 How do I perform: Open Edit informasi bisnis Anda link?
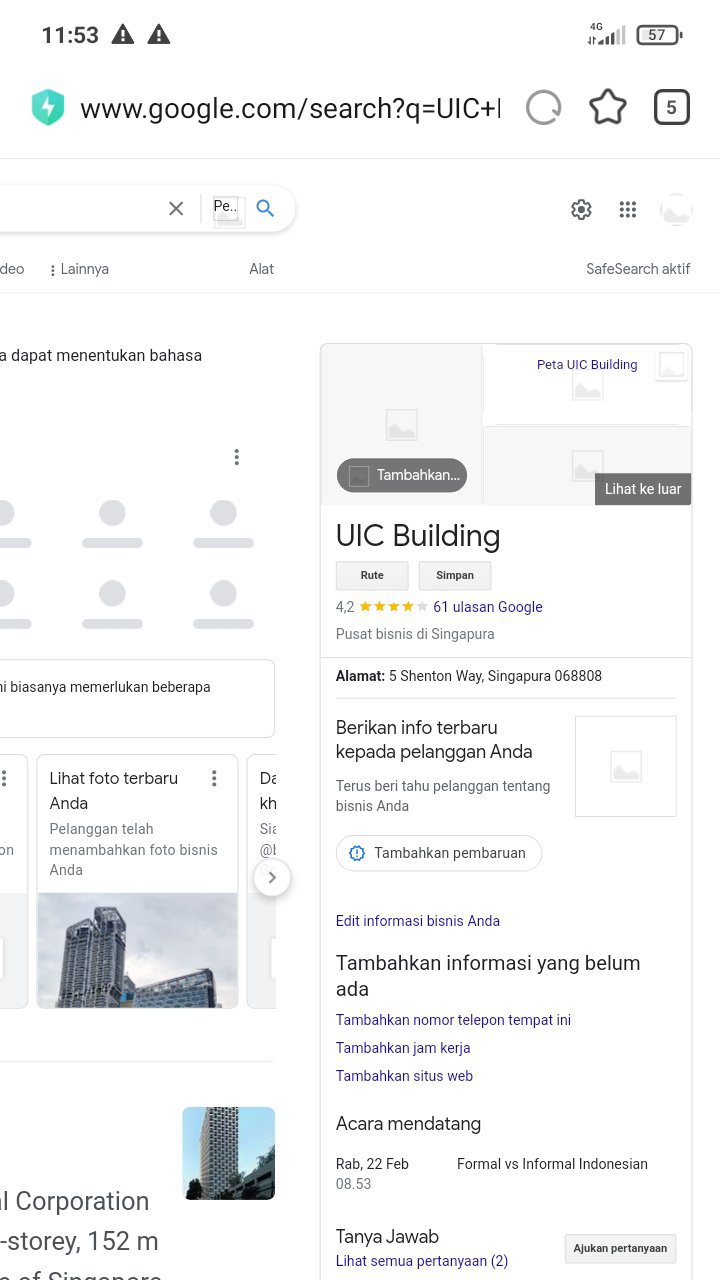[417, 921]
